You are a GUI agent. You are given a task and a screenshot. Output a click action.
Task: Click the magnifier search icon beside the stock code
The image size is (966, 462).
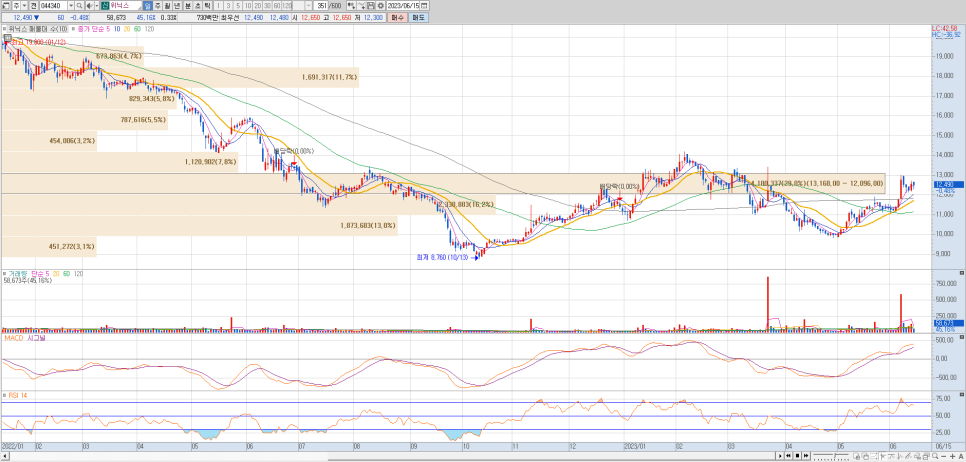(79, 6)
